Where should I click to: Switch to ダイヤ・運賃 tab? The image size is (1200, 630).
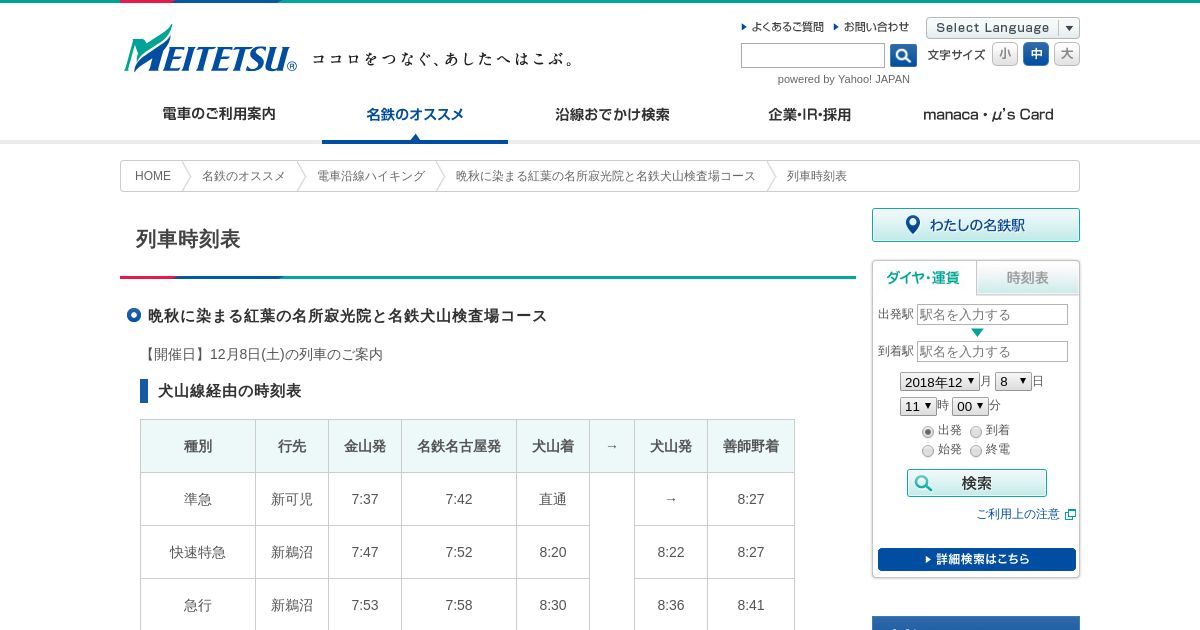924,278
